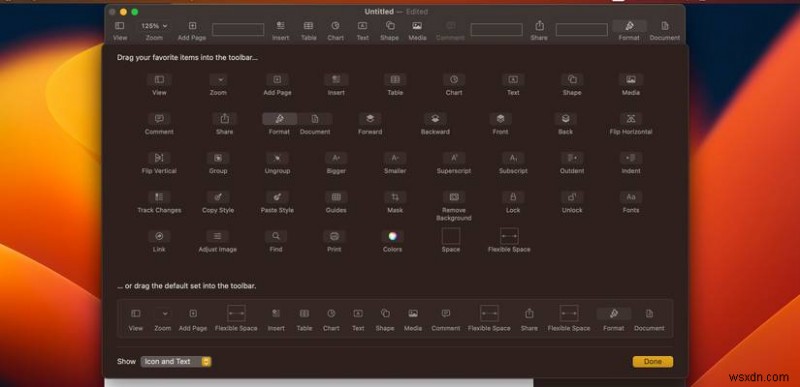
Task: Click the Unlock padlock icon
Action: (x=572, y=197)
